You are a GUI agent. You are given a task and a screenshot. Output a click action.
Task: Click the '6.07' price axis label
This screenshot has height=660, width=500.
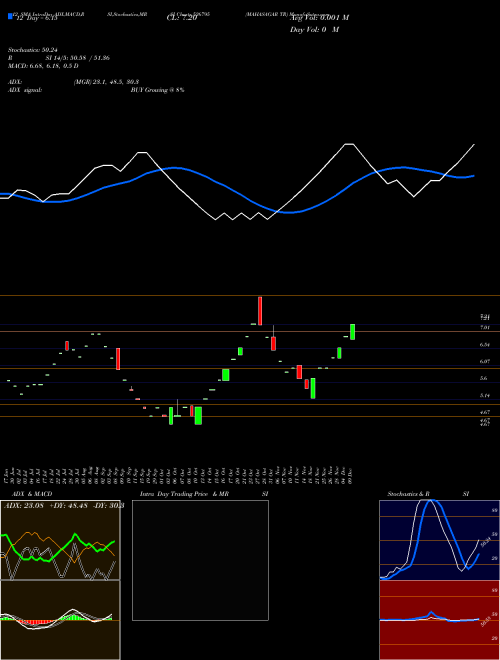tap(485, 361)
